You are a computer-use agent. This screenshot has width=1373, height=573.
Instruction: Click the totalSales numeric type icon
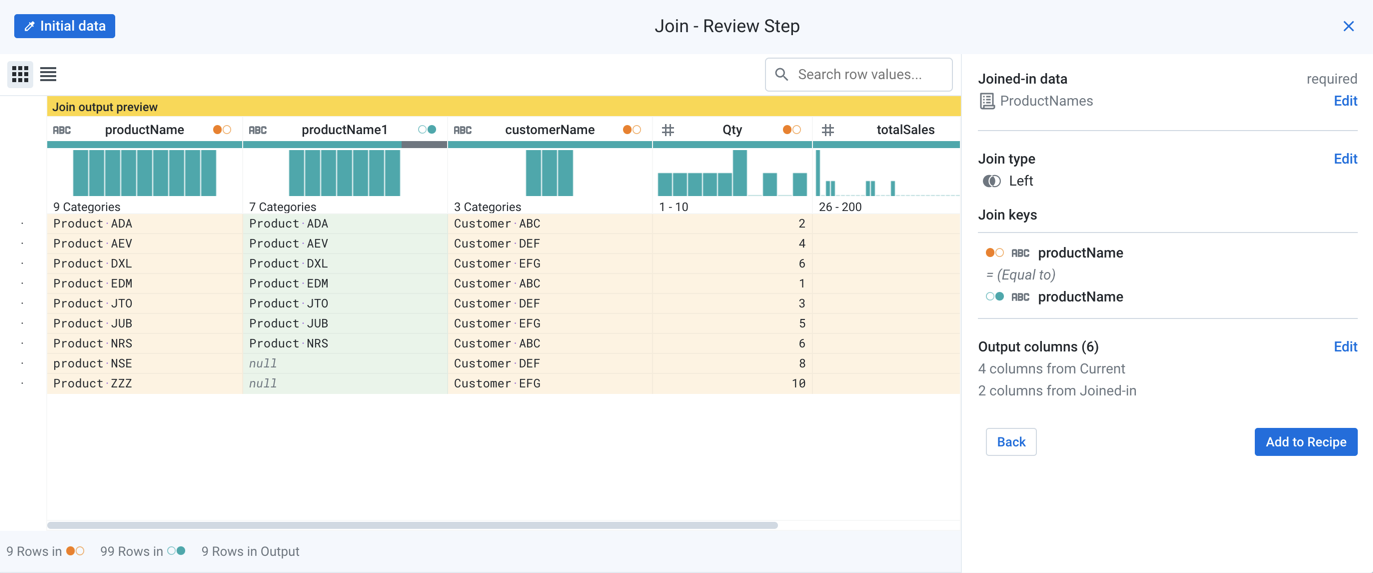pyautogui.click(x=828, y=130)
